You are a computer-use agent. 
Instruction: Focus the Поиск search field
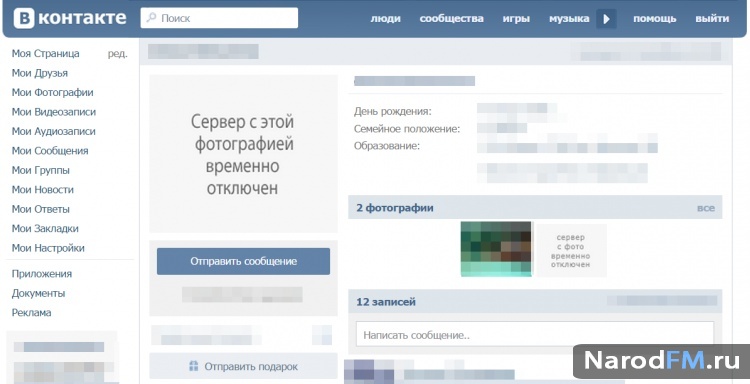219,18
